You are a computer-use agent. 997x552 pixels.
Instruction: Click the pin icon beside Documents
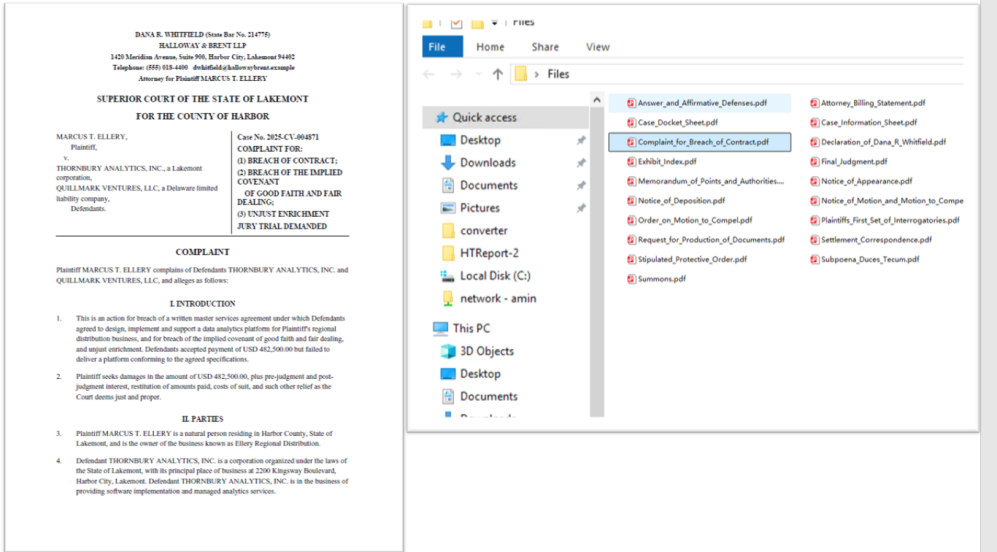pos(581,186)
